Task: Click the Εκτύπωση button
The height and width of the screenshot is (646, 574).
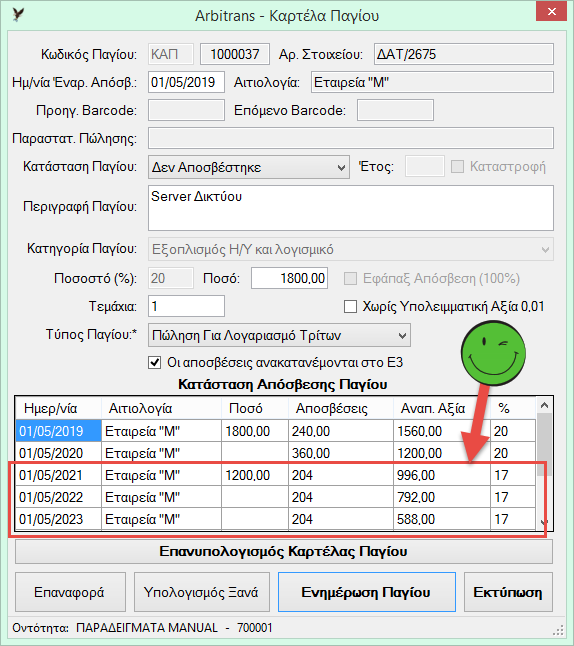Action: point(508,592)
